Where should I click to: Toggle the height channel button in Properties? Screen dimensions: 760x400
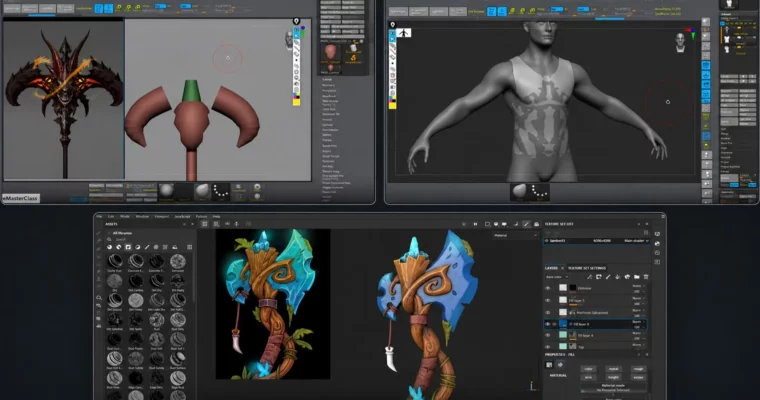(614, 377)
